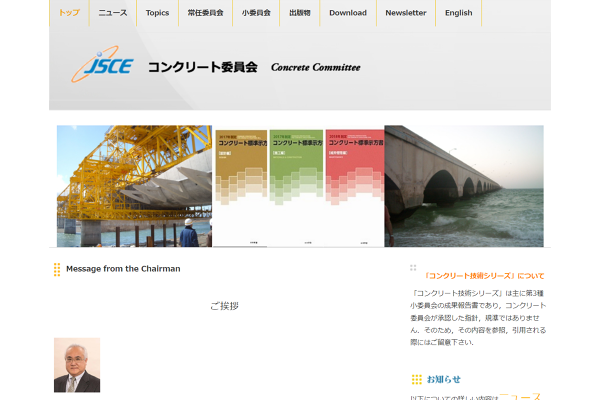Click the コンクリート技術シリーズ description paragraph
Screen dimensions: 600x400
click(x=478, y=317)
